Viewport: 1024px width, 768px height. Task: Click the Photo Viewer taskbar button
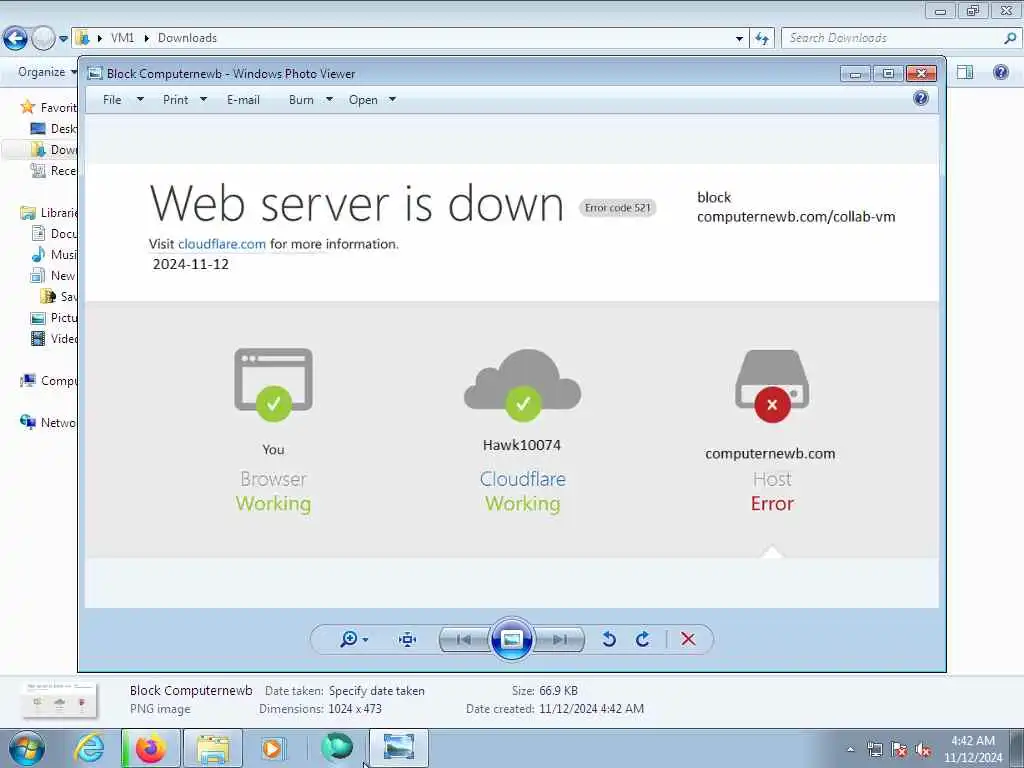coord(399,748)
